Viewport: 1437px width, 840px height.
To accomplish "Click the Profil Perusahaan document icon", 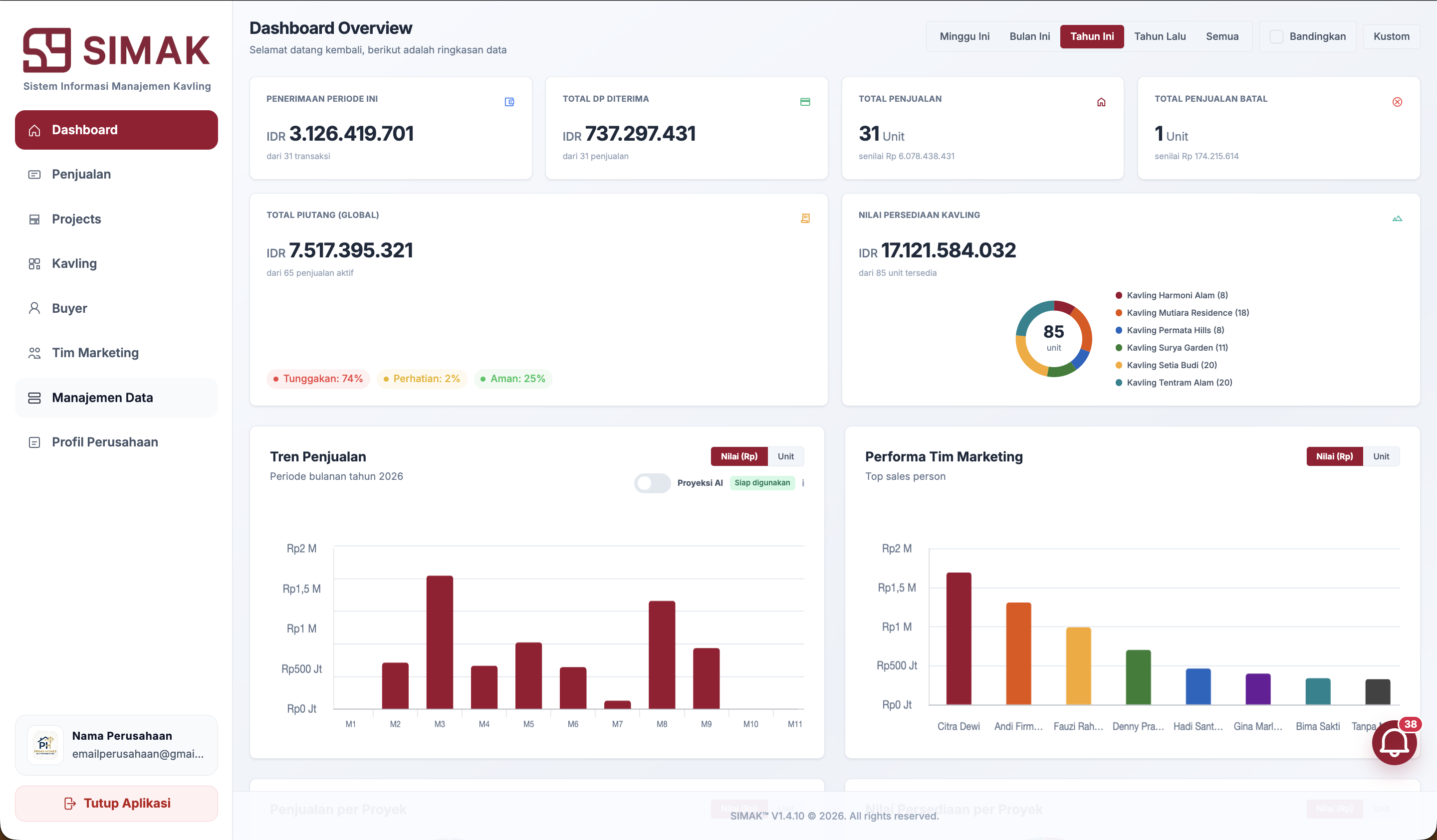I will (34, 442).
